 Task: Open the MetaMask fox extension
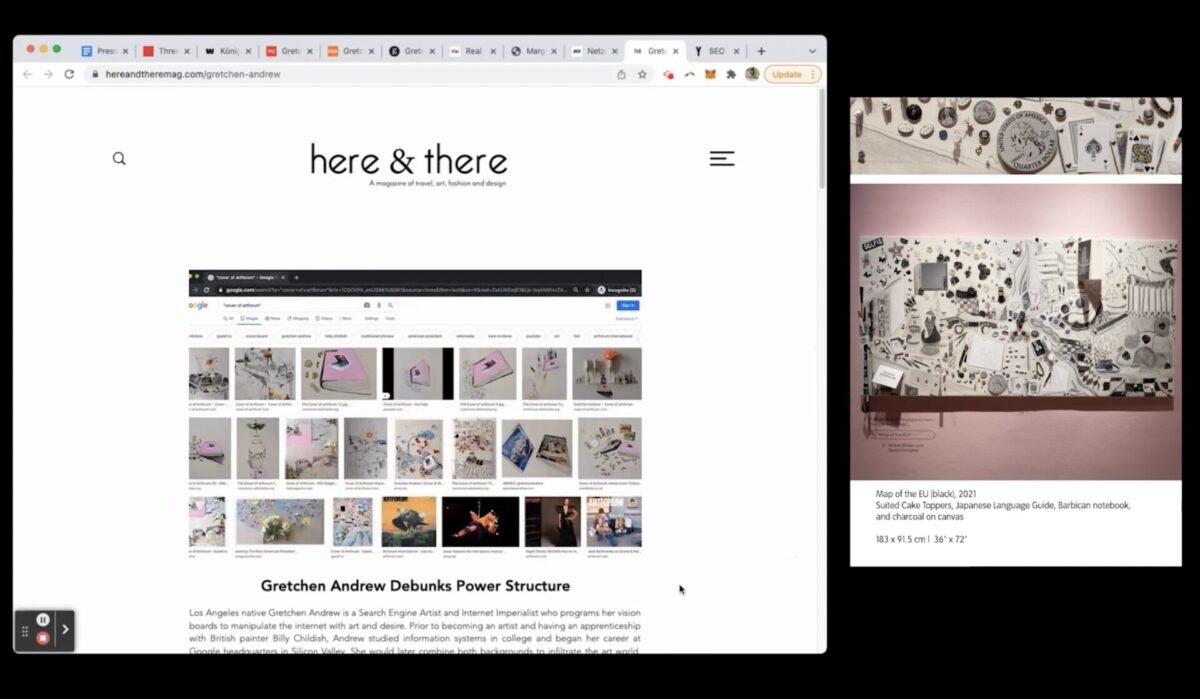coord(710,74)
